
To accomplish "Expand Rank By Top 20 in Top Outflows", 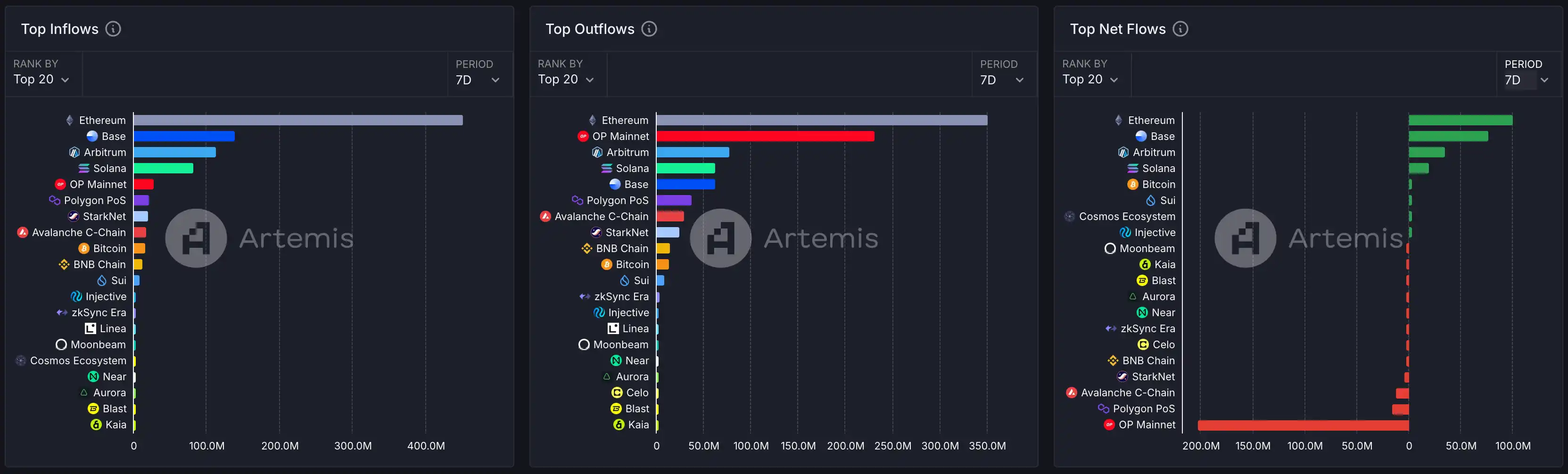I will 565,79.
